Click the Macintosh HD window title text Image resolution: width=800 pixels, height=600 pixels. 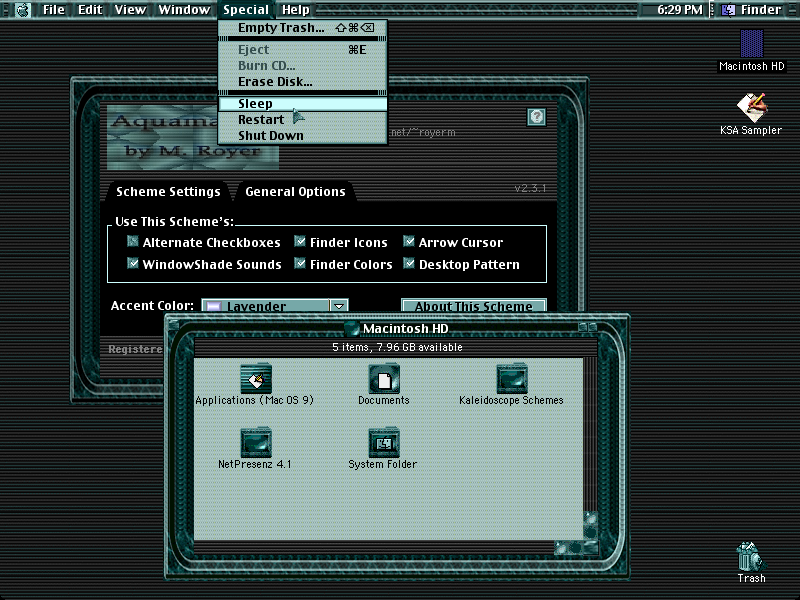406,329
